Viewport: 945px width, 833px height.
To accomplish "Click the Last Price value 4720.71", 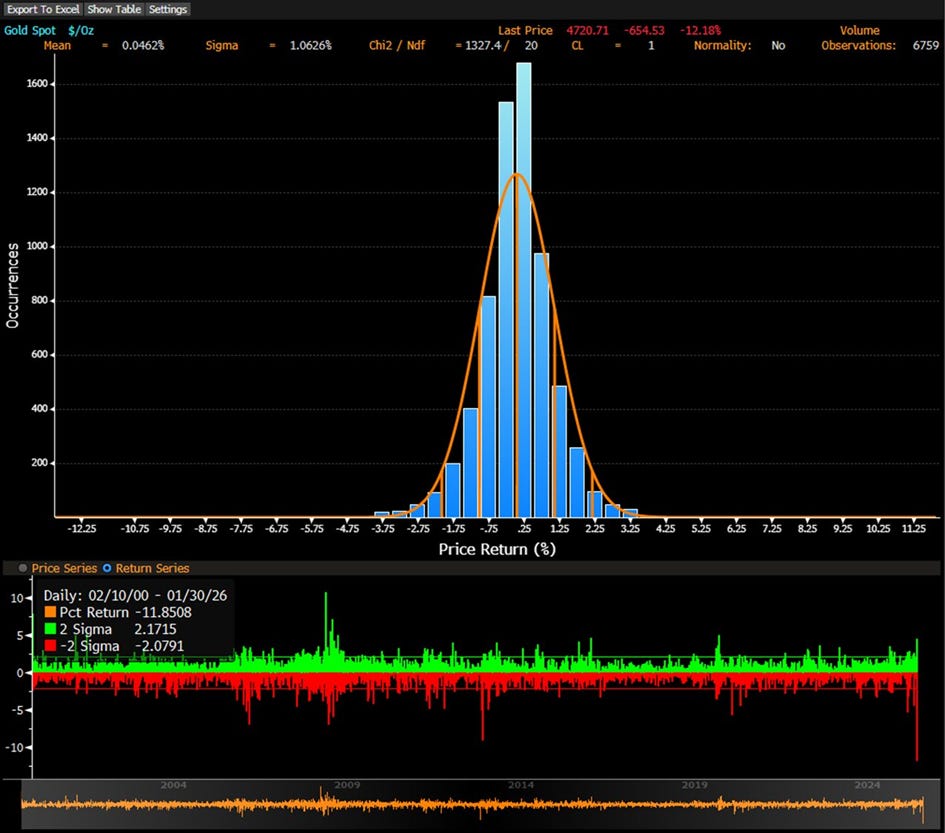I will pyautogui.click(x=587, y=31).
